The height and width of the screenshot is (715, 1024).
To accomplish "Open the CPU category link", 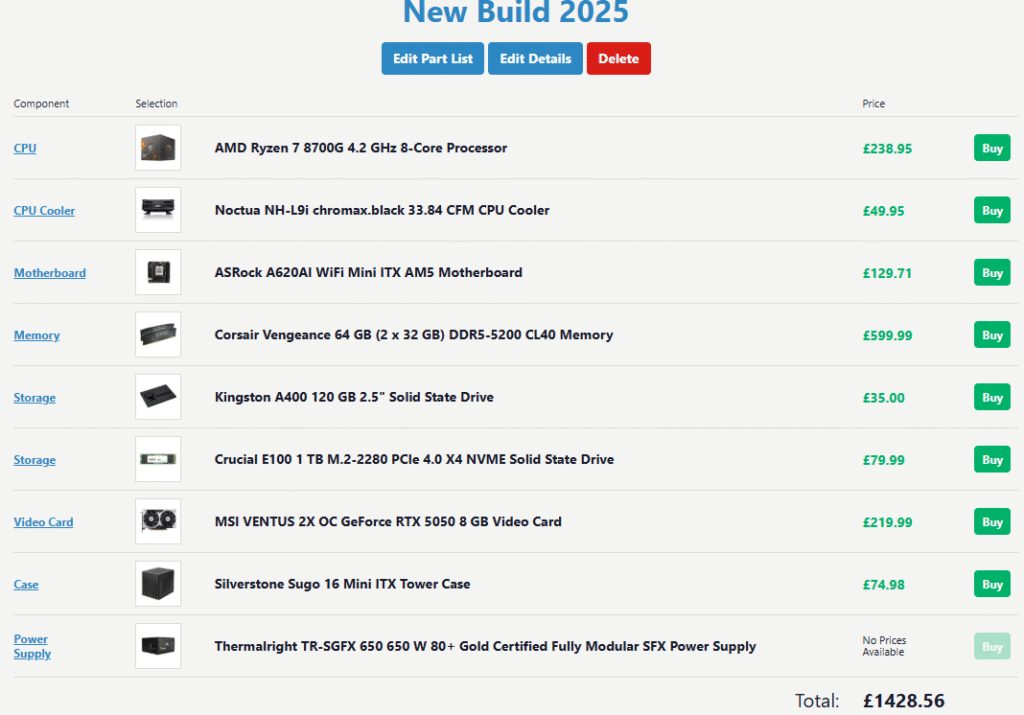I will click(x=25, y=148).
